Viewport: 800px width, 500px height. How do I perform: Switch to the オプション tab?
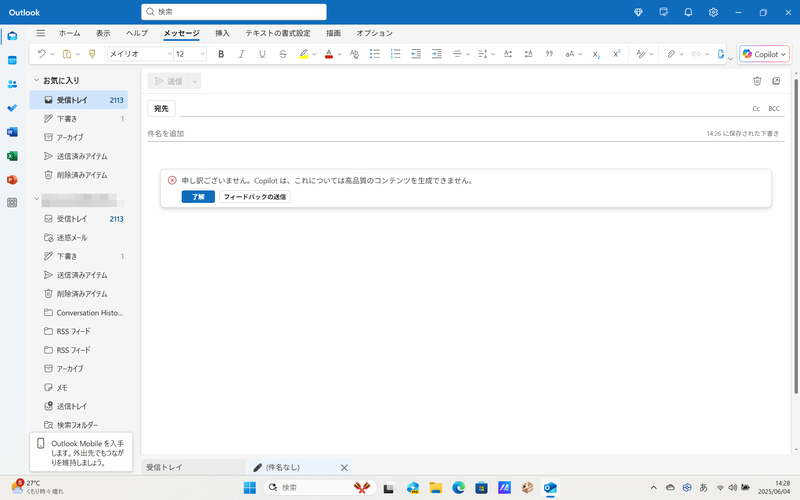click(x=374, y=33)
